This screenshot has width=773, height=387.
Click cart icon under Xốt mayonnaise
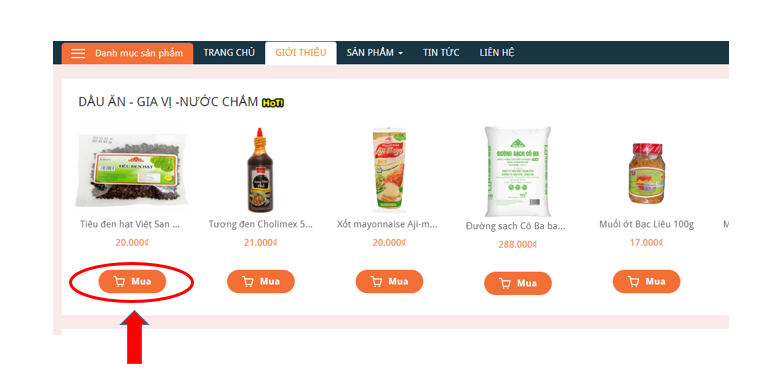click(x=376, y=281)
